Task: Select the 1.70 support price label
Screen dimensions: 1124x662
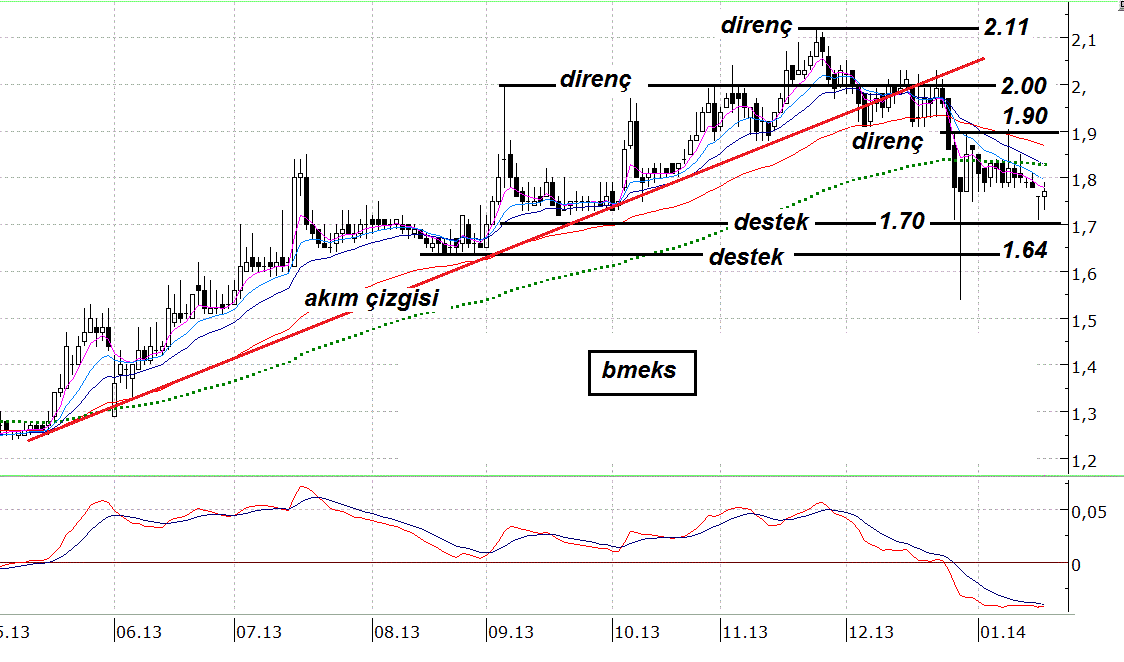Action: pyautogui.click(x=902, y=221)
